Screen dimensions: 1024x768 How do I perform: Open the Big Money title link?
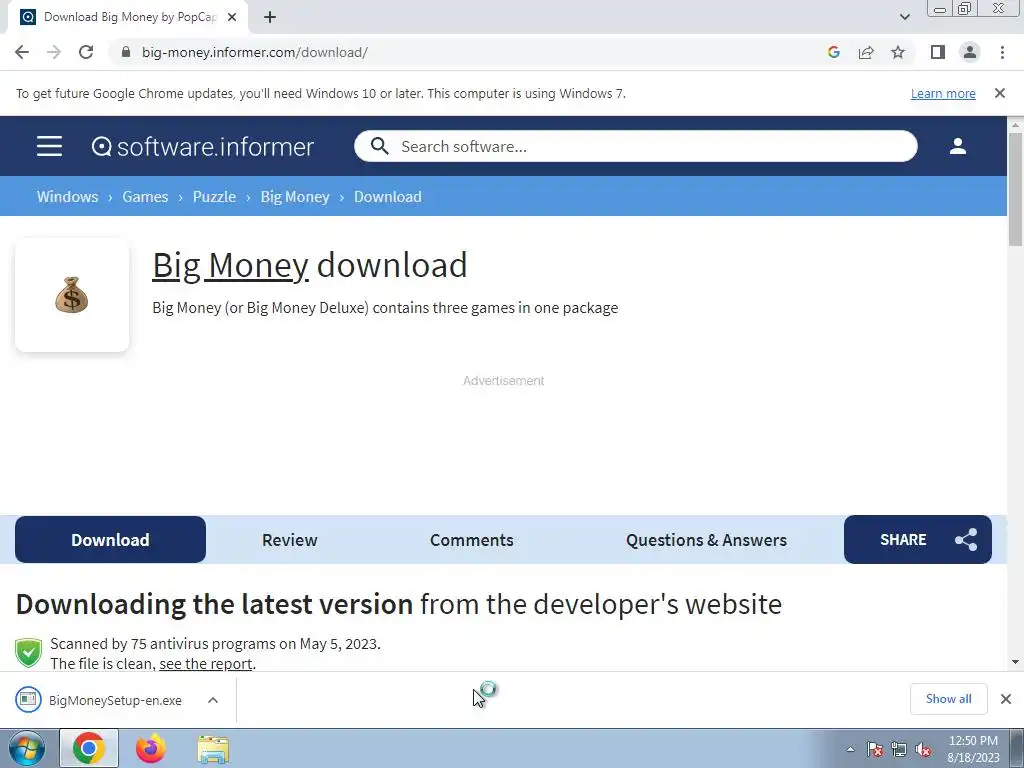[231, 265]
